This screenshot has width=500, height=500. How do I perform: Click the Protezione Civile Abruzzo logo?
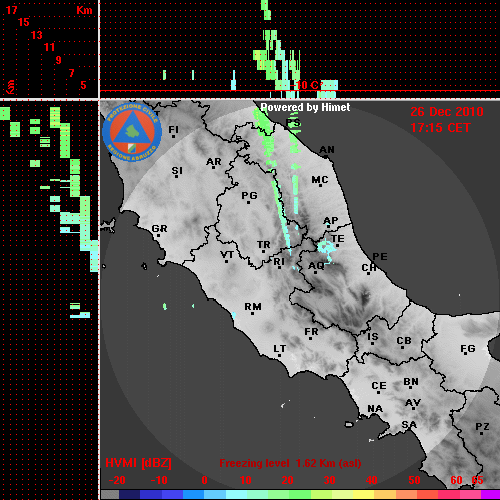coord(132,132)
